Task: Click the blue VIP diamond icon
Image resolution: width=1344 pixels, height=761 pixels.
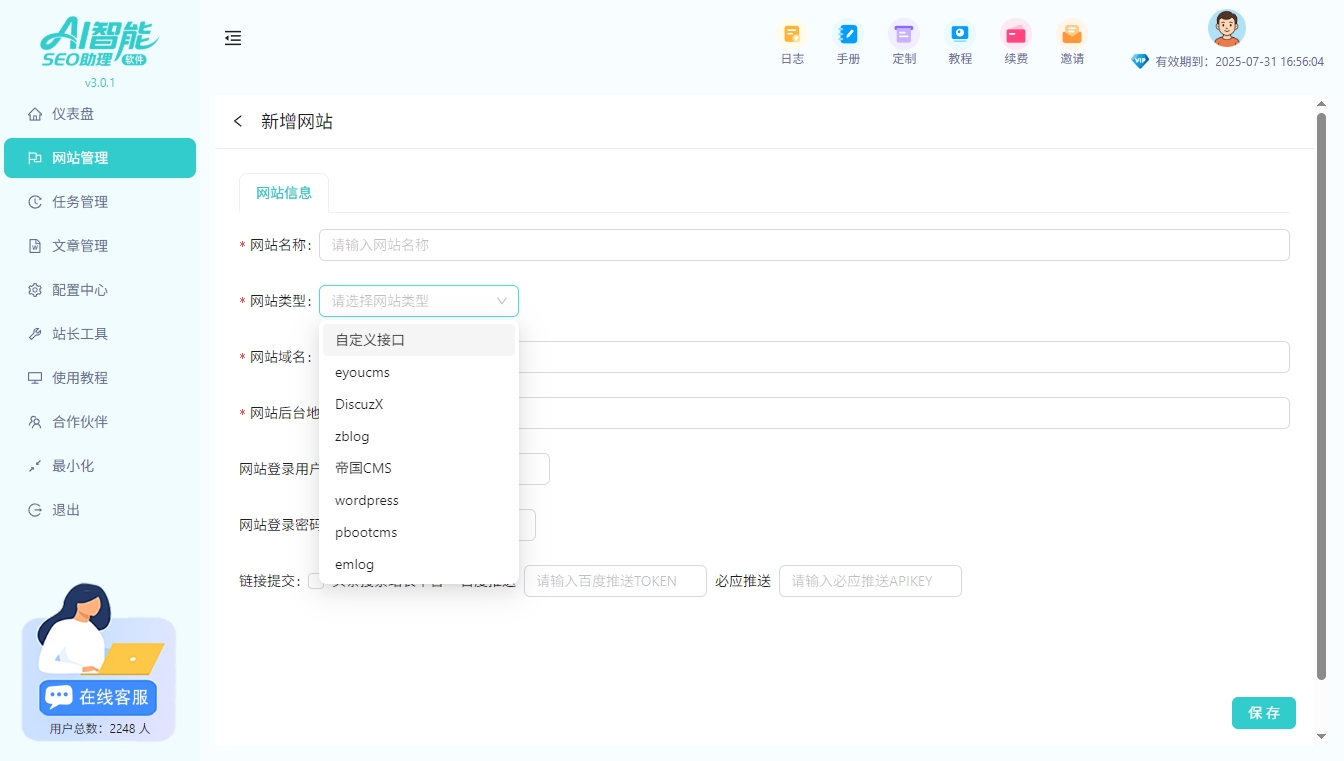Action: (x=1140, y=61)
